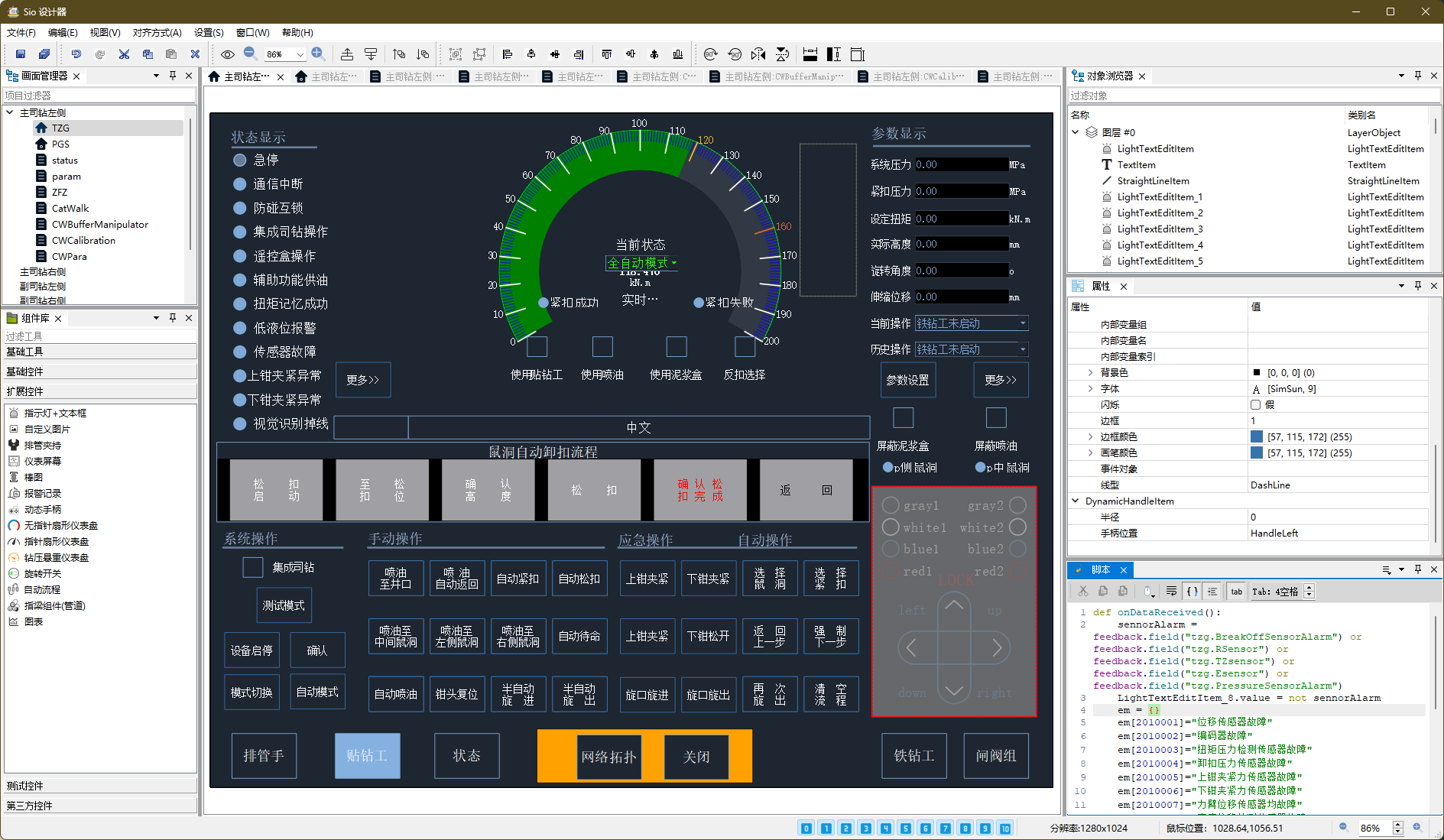Enable the 闪烁 property checkbox

pyautogui.click(x=1256, y=405)
